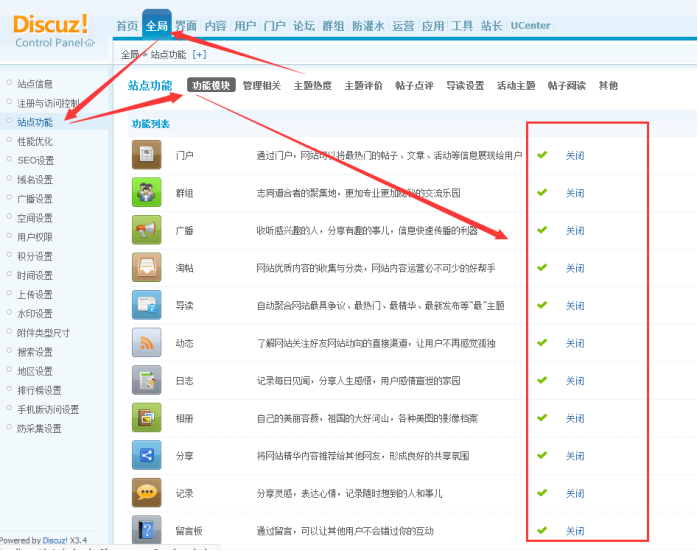
Task: Close the 相册 module via 关闭
Action: click(575, 419)
